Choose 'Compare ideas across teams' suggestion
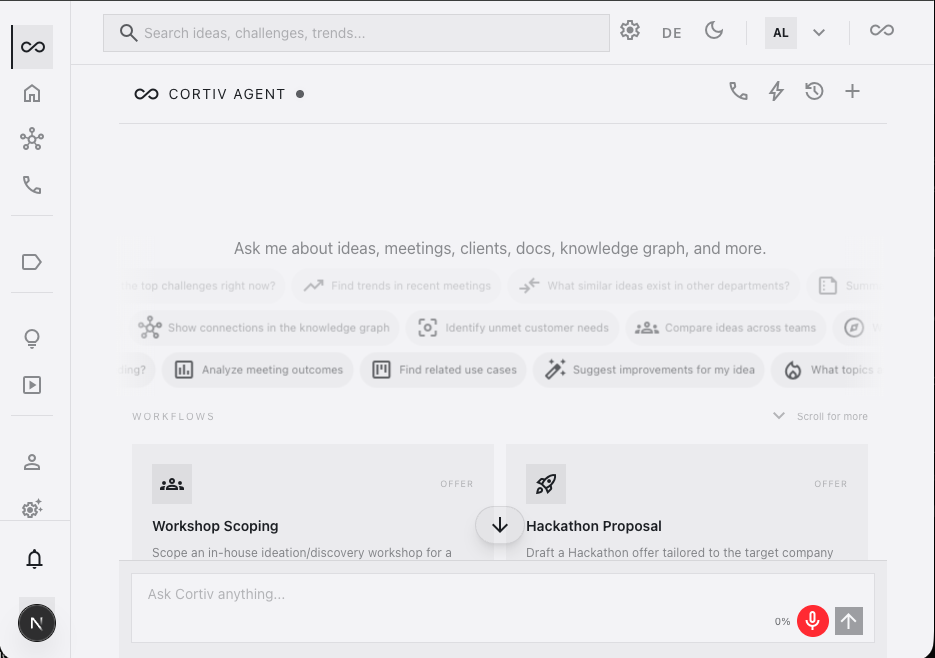Viewport: 935px width, 658px height. [x=726, y=328]
